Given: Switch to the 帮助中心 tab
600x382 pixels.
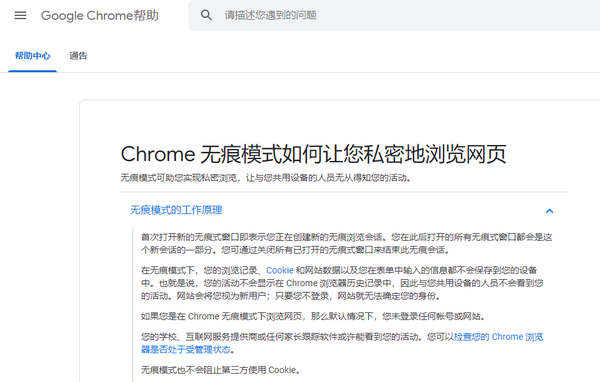Looking at the screenshot, I should tap(33, 56).
